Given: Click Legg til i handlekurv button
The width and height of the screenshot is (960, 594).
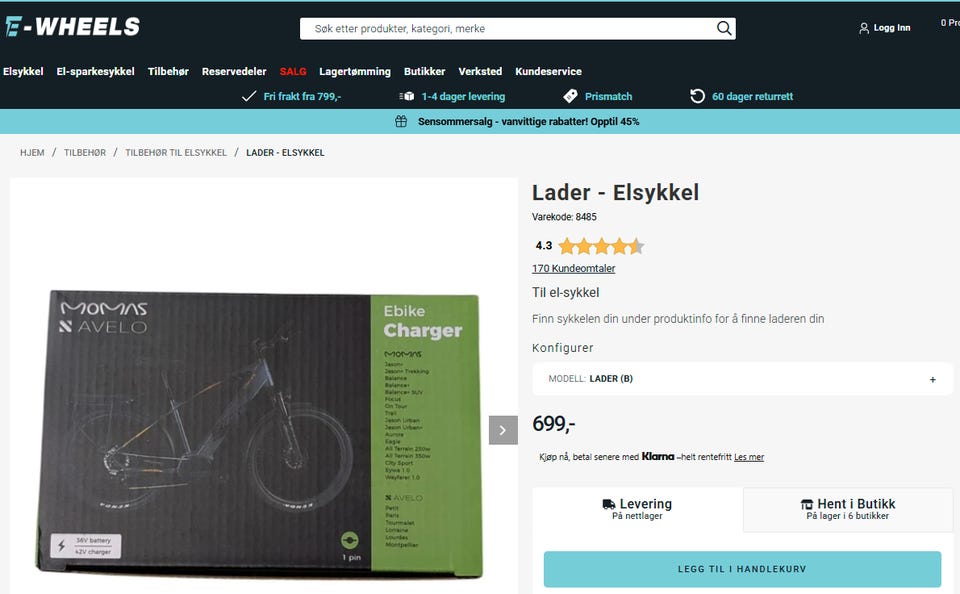Looking at the screenshot, I should (742, 569).
